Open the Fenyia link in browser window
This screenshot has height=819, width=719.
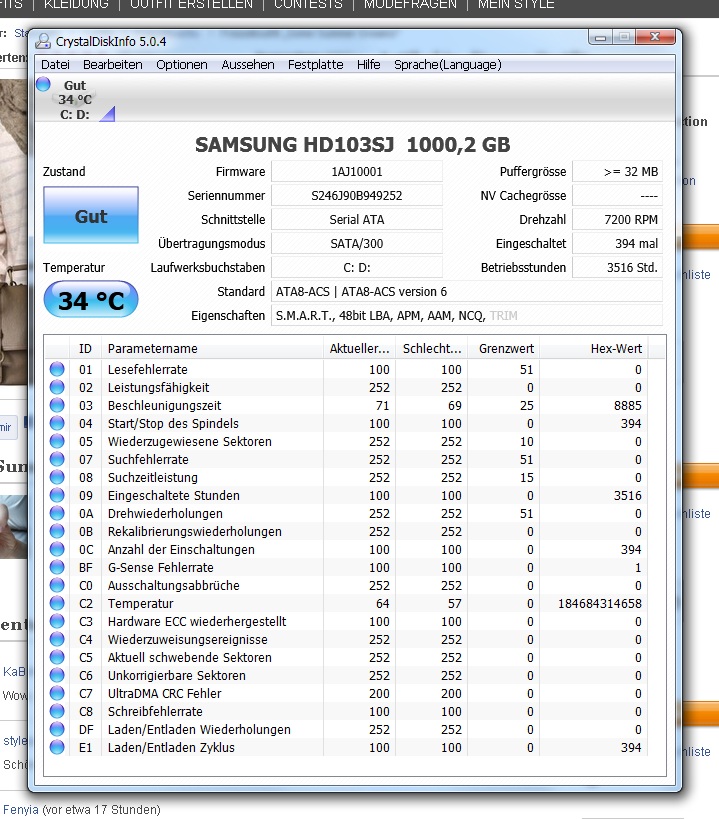tap(21, 810)
